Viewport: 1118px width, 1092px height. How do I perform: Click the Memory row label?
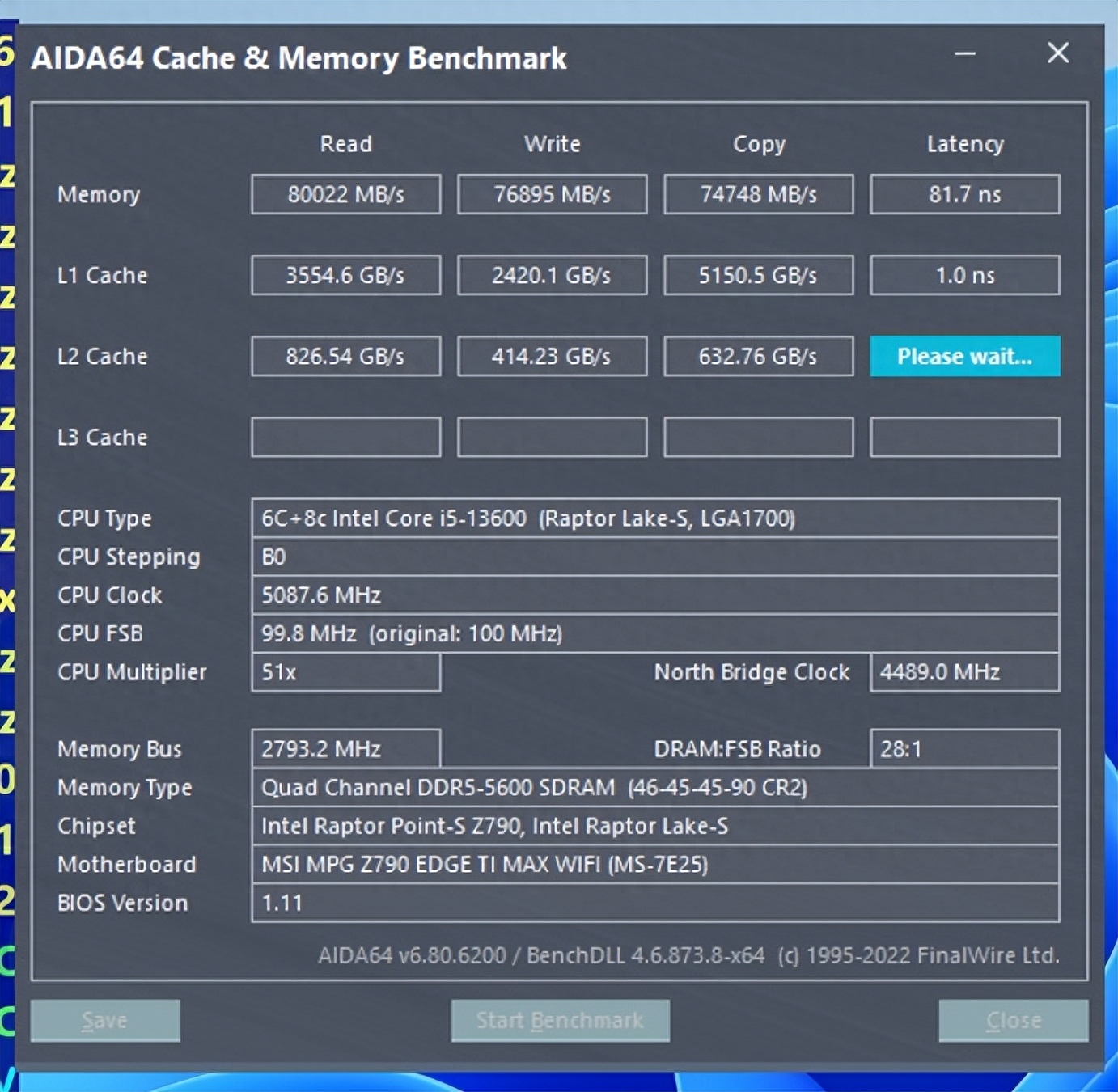(x=99, y=195)
